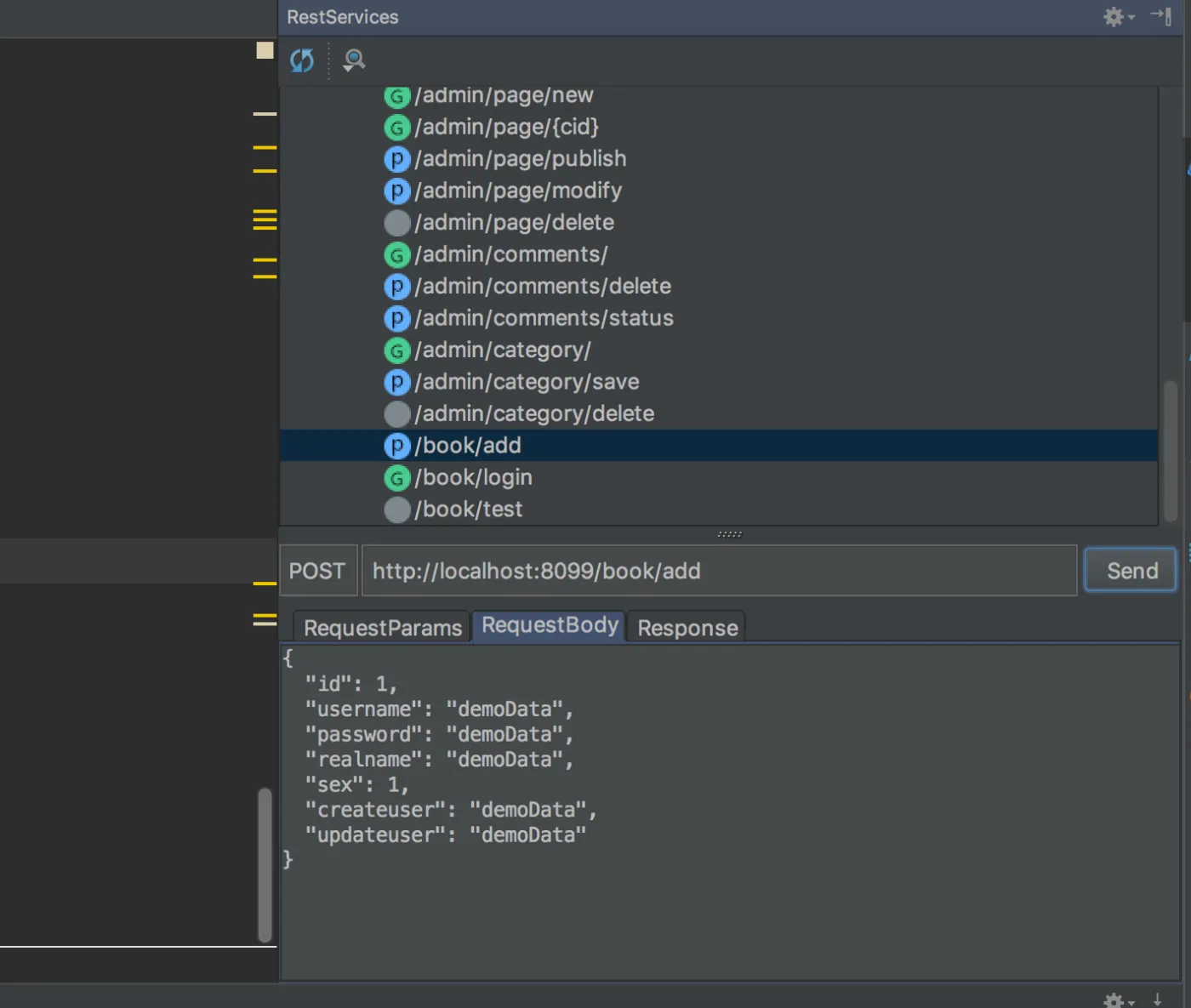The width and height of the screenshot is (1191, 1008).
Task: Hide the RestServices panel with arrow icon
Action: (1161, 16)
